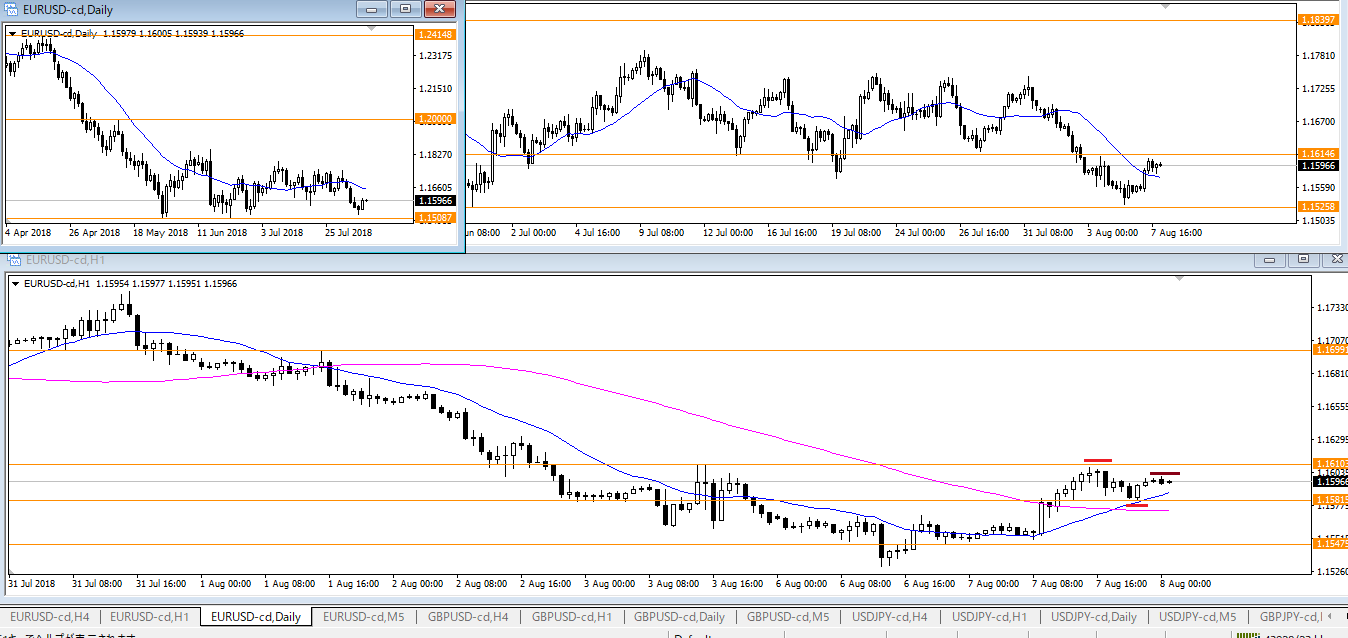
Task: Click the 1.15087 price label in Daily chart
Action: (x=435, y=217)
